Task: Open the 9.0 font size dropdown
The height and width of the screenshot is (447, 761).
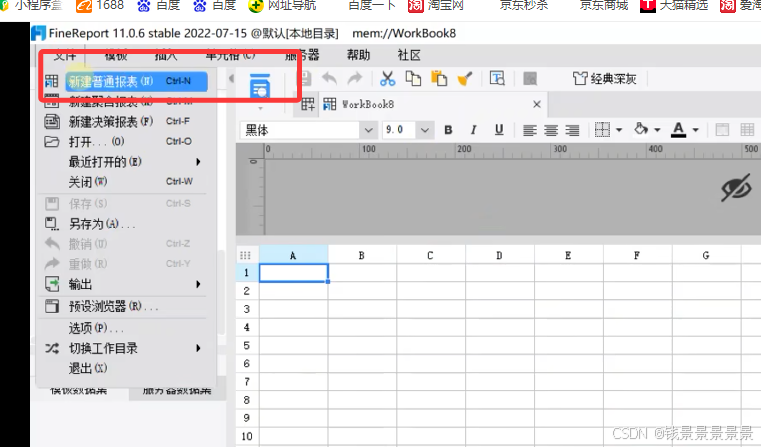Action: [x=425, y=130]
